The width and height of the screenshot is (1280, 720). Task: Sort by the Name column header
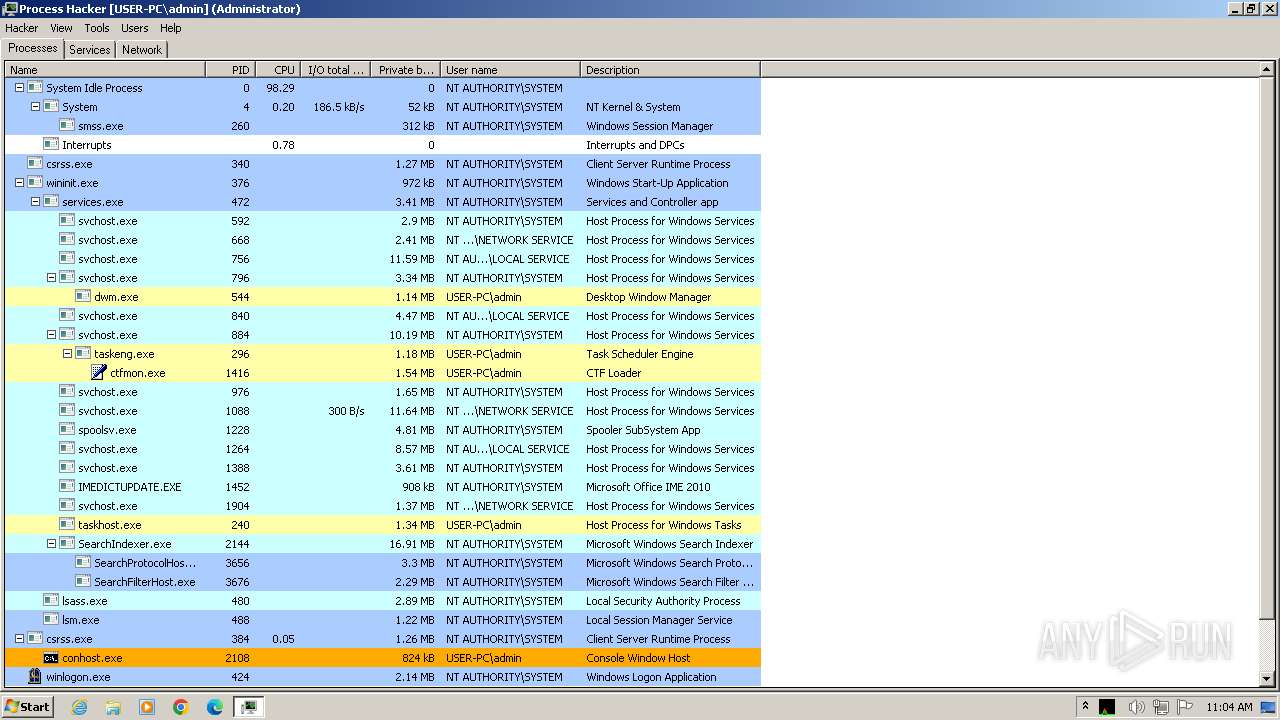point(105,70)
